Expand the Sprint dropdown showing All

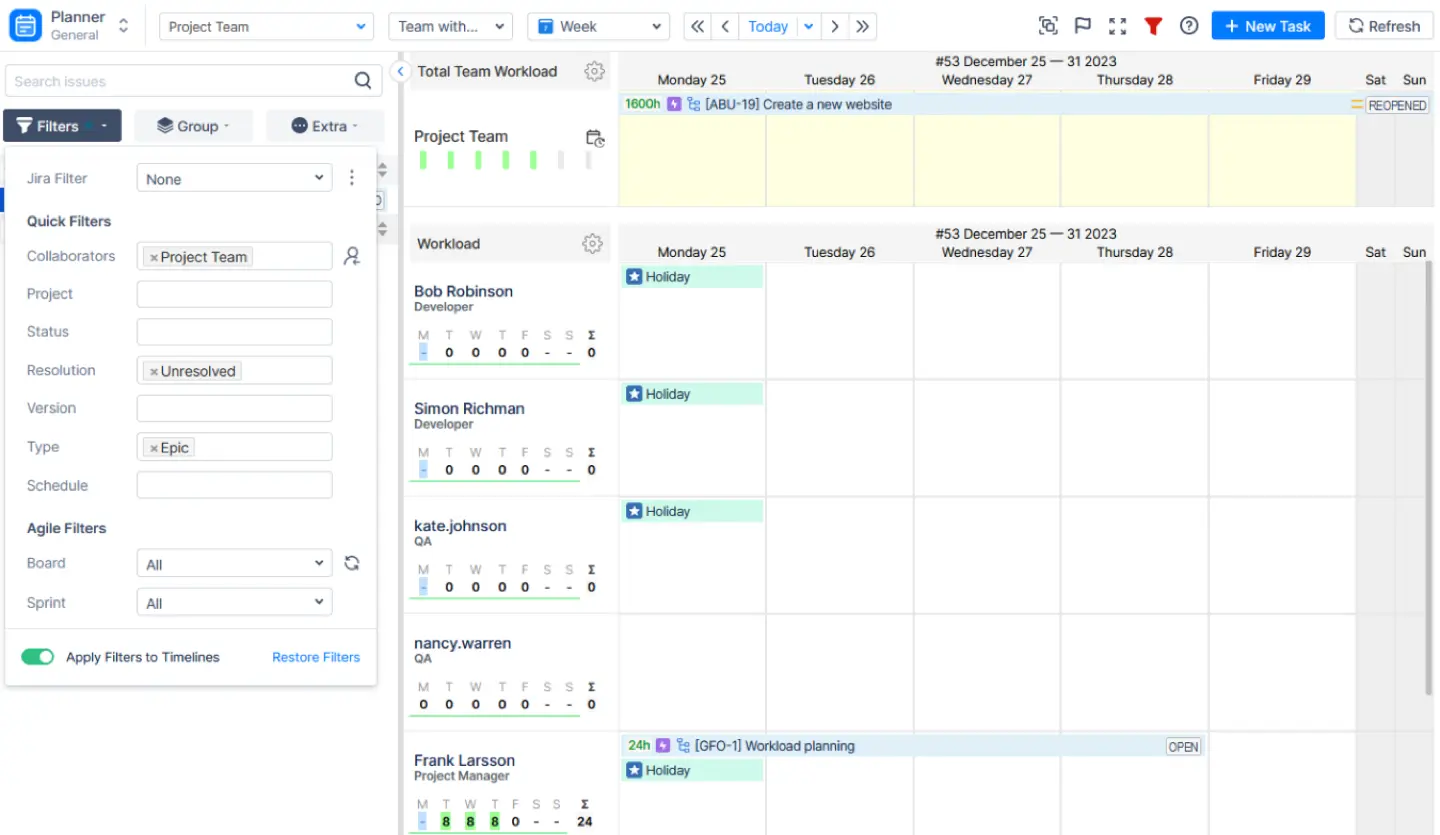(x=234, y=602)
